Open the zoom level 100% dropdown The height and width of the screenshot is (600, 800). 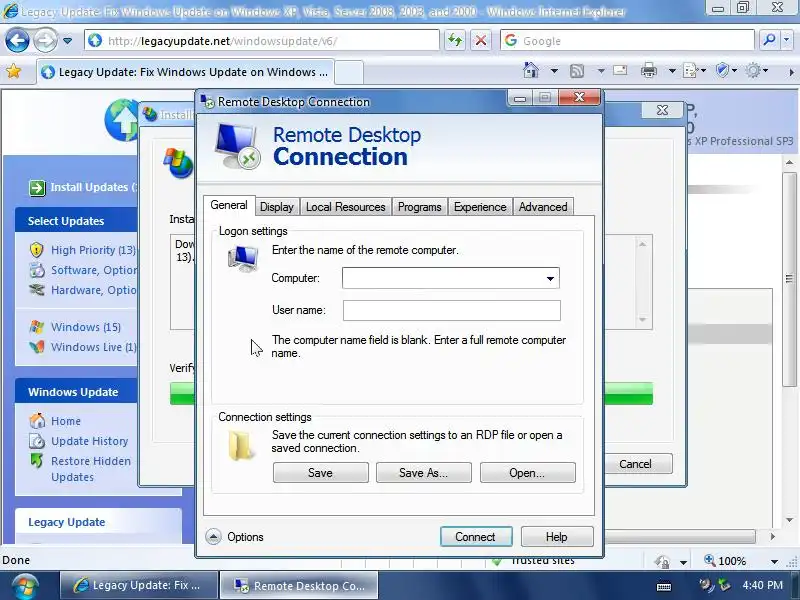[x=774, y=561]
